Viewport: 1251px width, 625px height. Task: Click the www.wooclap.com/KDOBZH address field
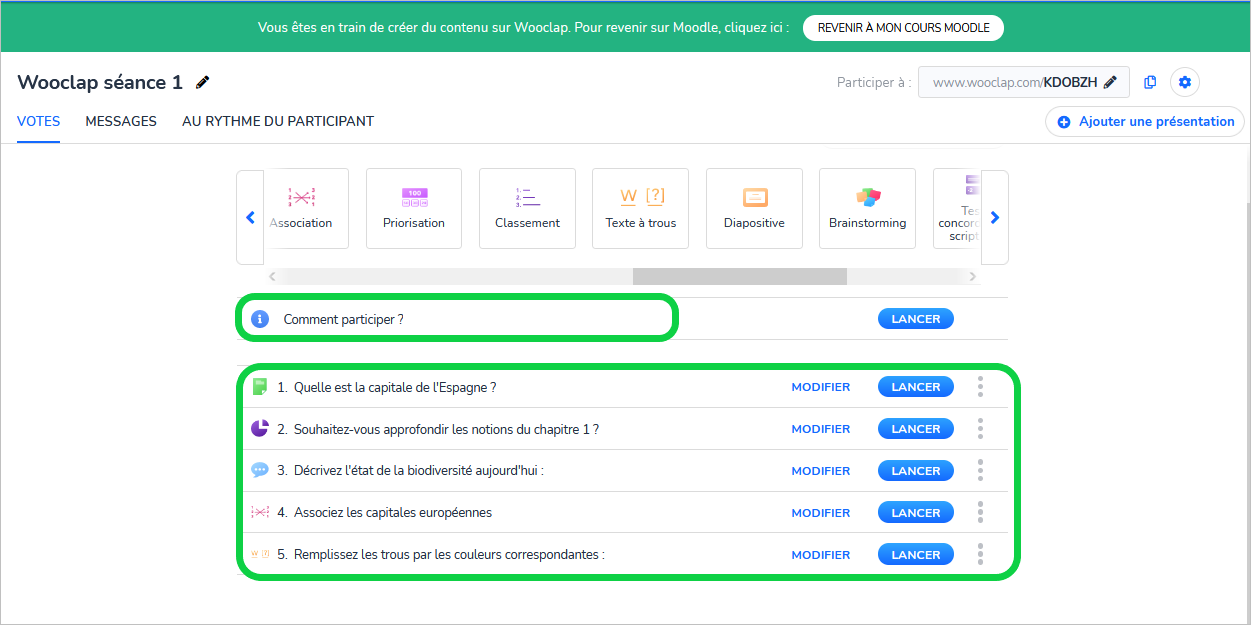click(x=1024, y=82)
